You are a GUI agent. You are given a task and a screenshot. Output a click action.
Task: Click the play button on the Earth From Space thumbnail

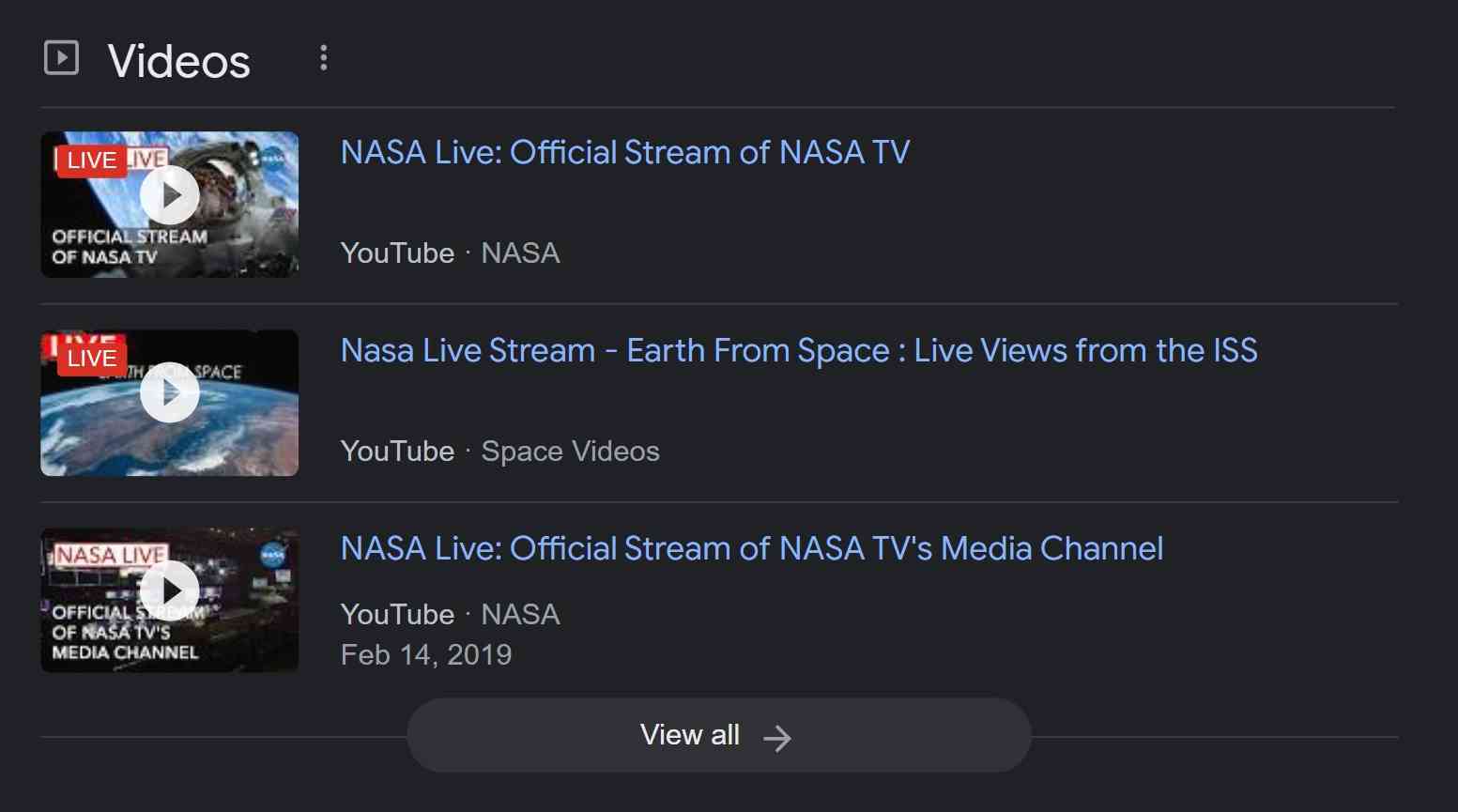[x=170, y=392]
